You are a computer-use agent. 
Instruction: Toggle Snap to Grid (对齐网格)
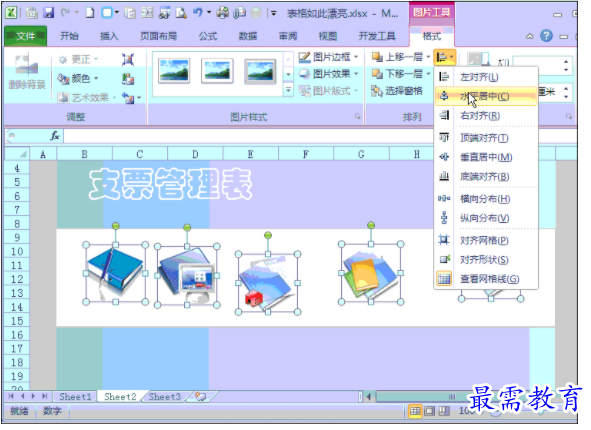tap(486, 240)
